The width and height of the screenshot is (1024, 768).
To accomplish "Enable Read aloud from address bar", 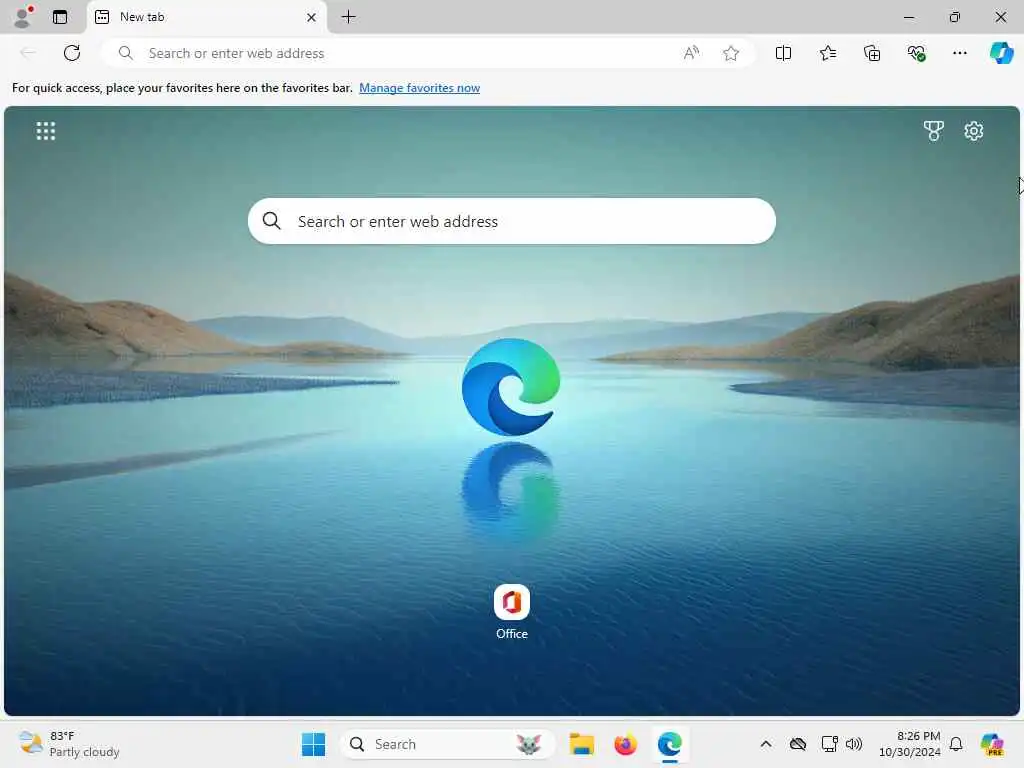I will 691,53.
